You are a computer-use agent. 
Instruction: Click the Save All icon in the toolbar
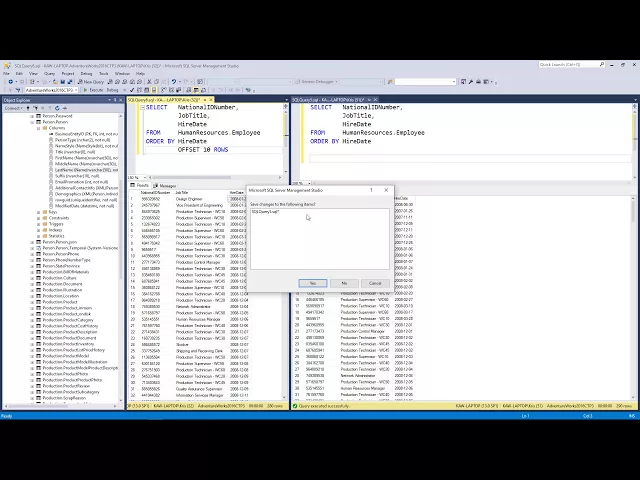coord(70,82)
